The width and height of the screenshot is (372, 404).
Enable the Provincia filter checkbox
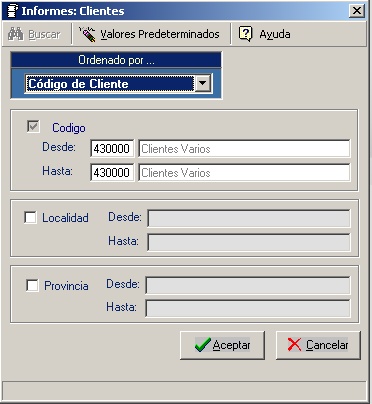(x=32, y=286)
